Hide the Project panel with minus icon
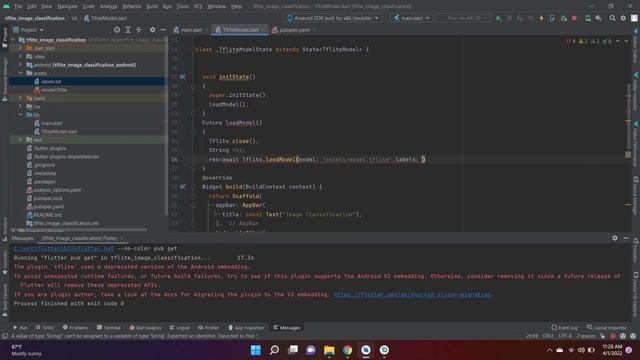 tap(163, 30)
